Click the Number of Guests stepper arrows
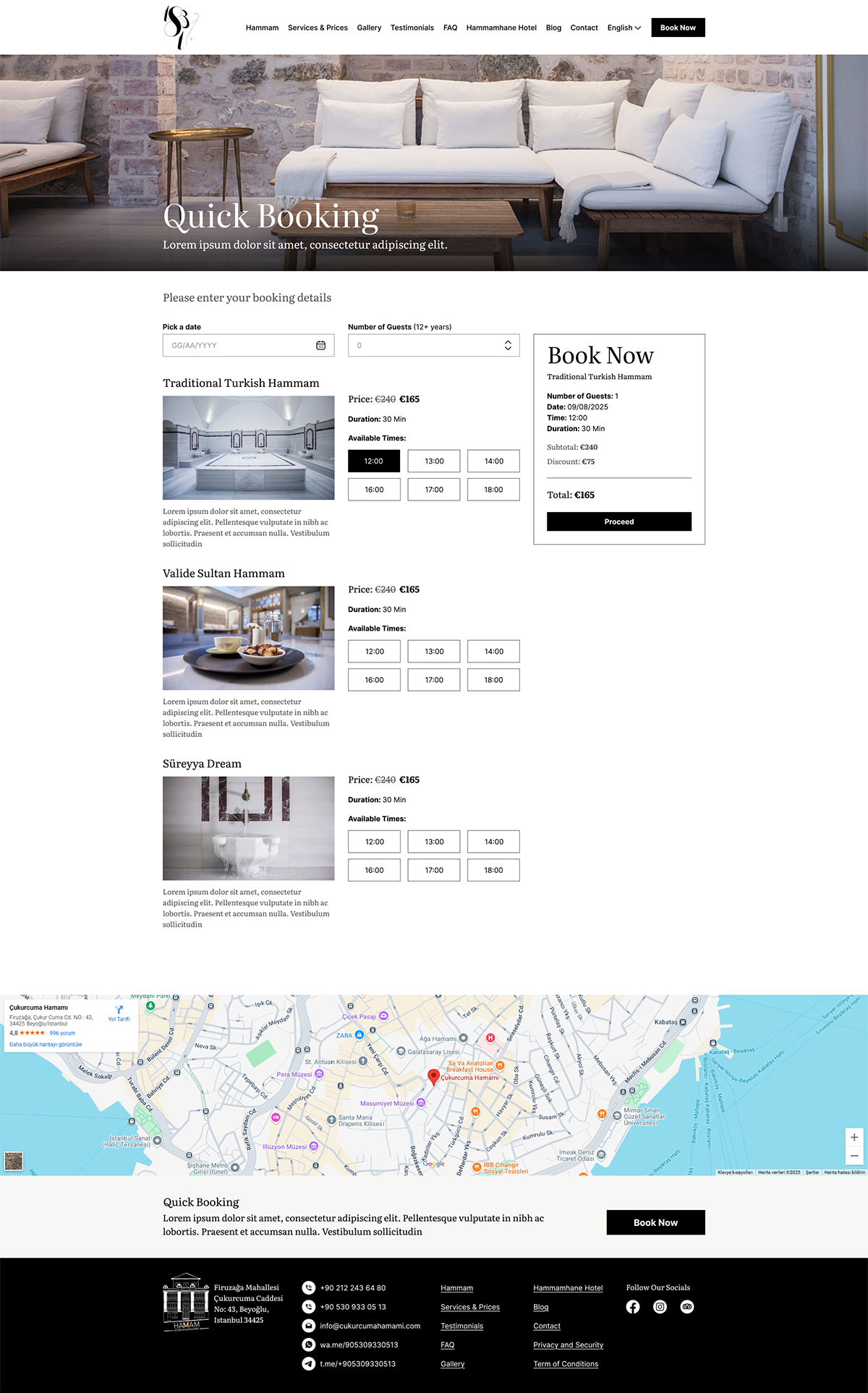Viewport: 868px width, 1393px height. pos(508,346)
